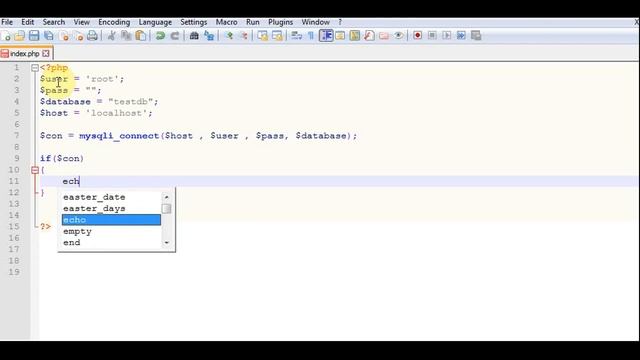
Task: Click the Zoom Out toolbar icon
Action: tap(244, 36)
